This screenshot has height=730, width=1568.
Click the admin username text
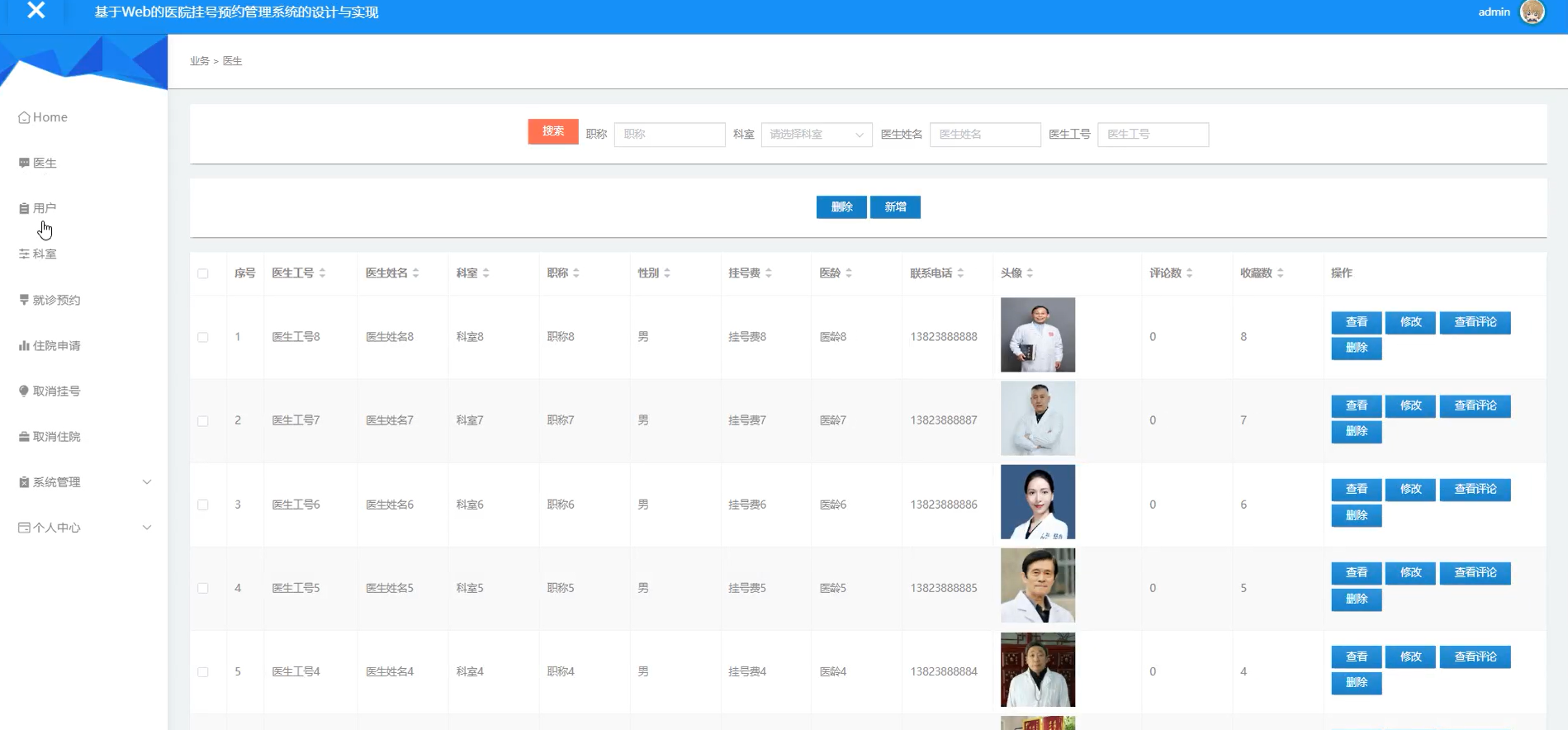tap(1494, 12)
